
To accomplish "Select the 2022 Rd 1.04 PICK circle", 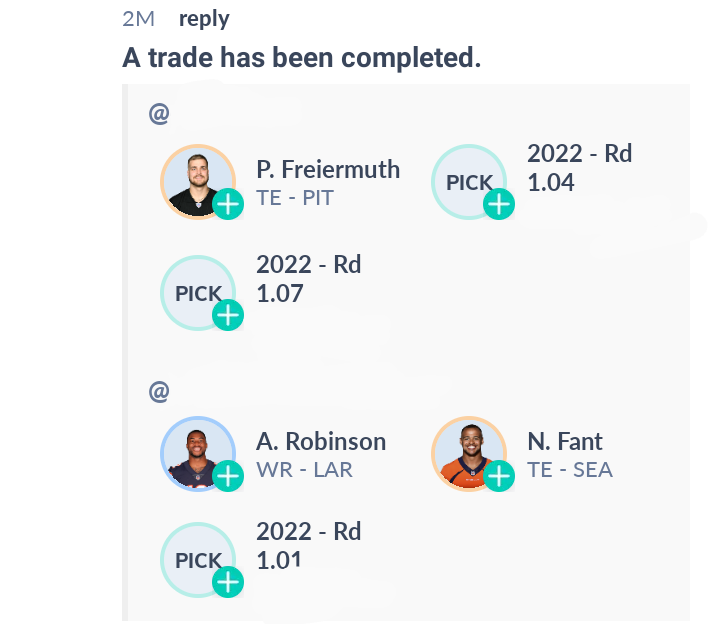I will coord(469,182).
